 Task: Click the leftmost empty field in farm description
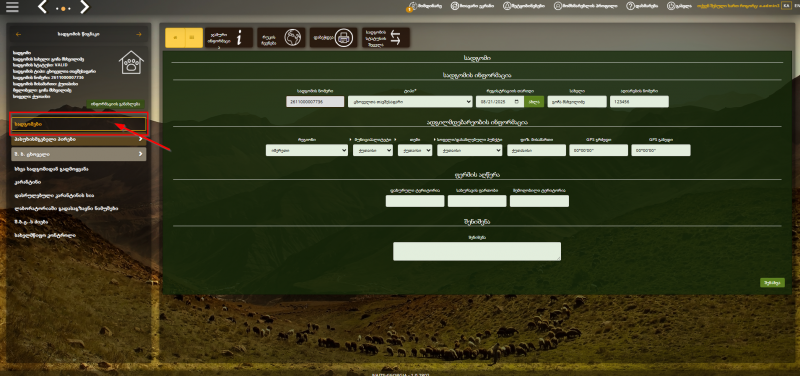(x=415, y=201)
